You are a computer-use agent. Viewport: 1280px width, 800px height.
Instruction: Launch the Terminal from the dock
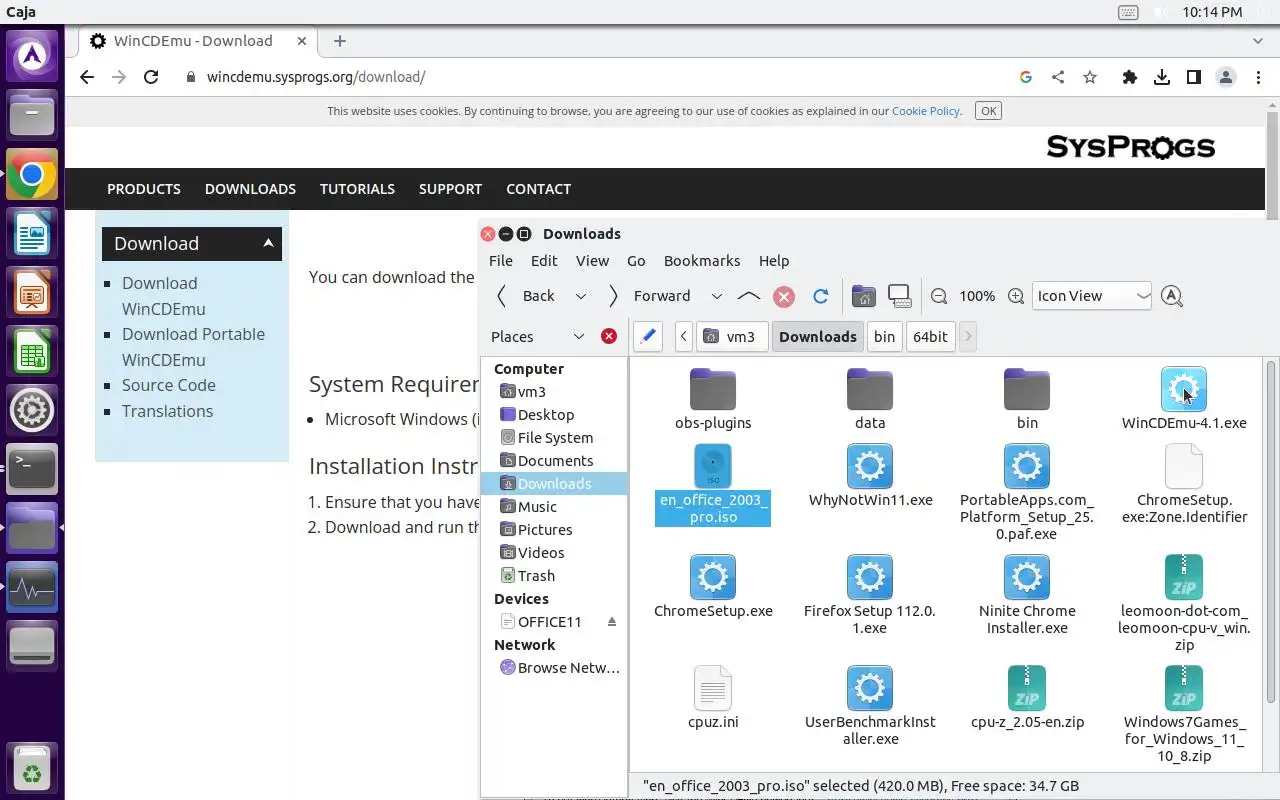pos(32,468)
